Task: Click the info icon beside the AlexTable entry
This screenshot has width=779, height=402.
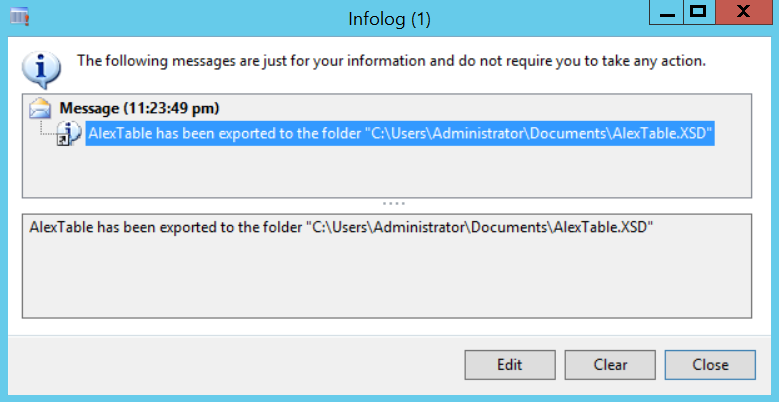Action: tap(68, 134)
